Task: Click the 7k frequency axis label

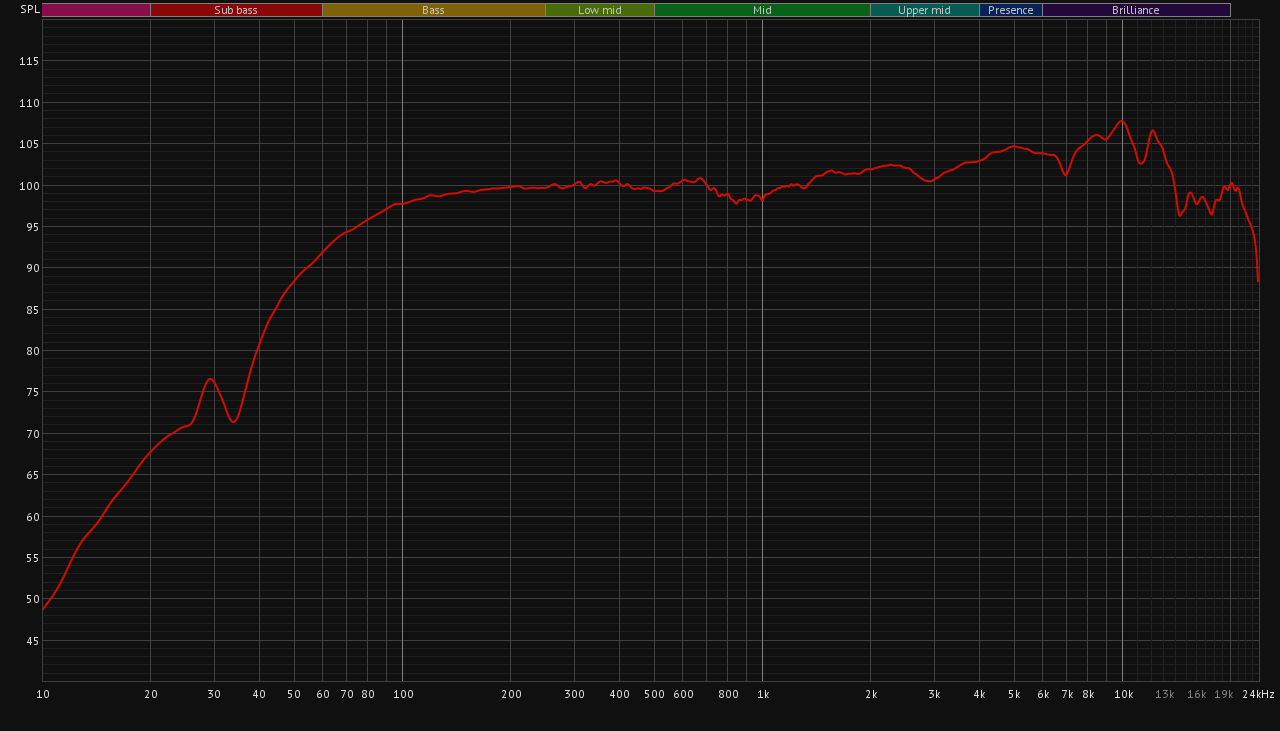Action: pos(1067,694)
